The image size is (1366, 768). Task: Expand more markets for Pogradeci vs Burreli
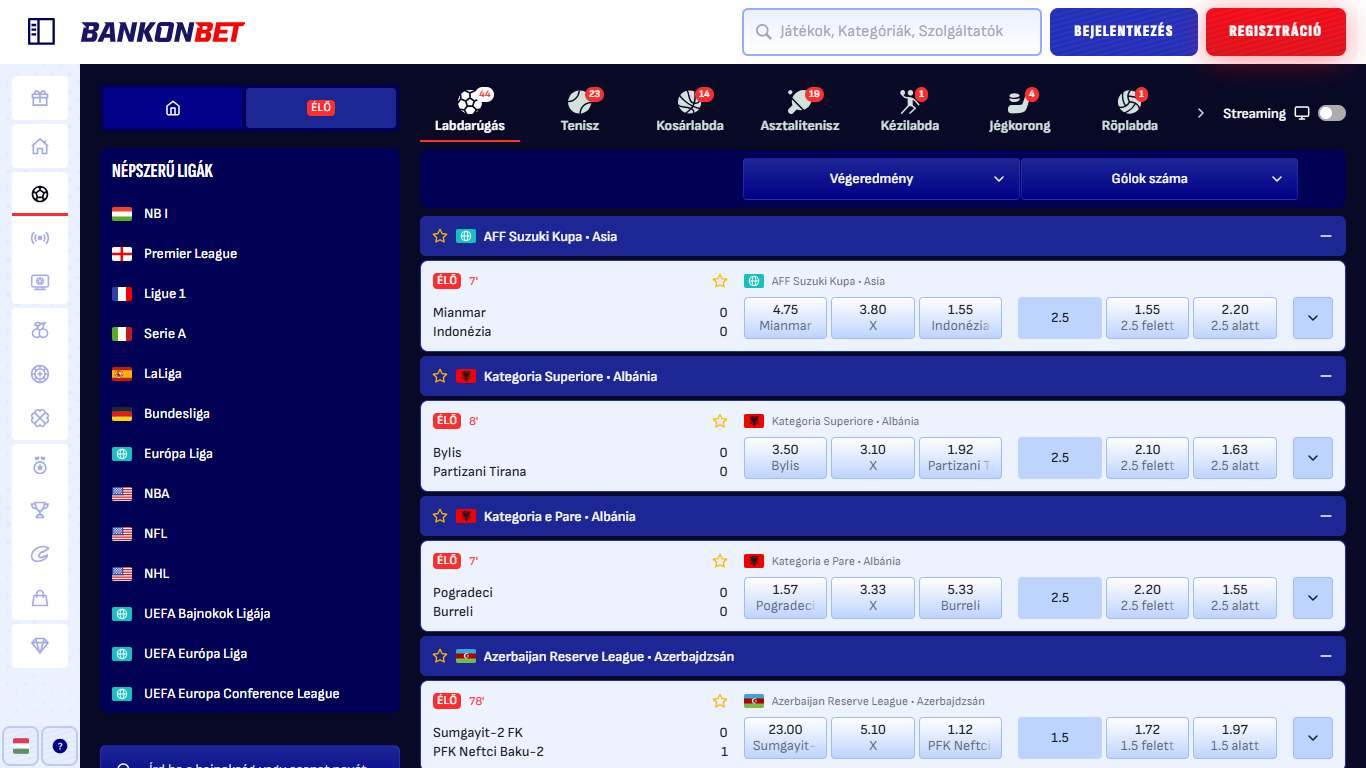(x=1313, y=598)
